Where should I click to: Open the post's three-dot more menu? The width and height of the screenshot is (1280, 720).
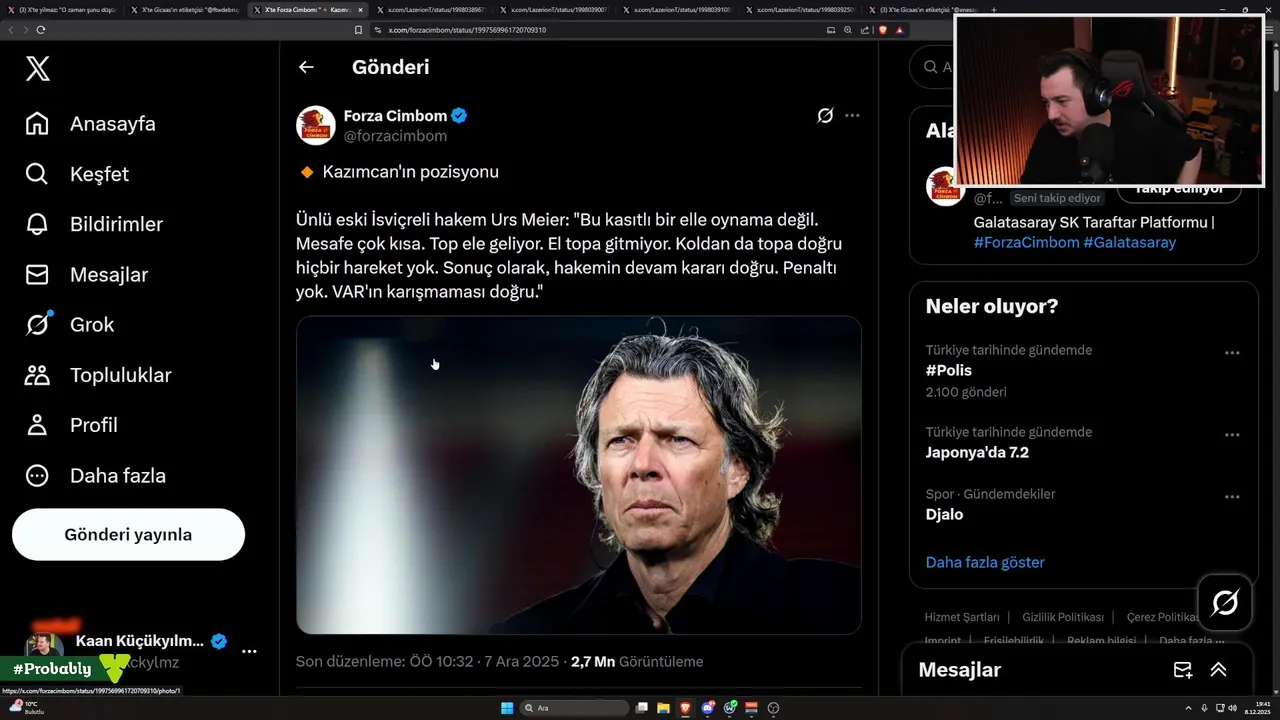(852, 115)
